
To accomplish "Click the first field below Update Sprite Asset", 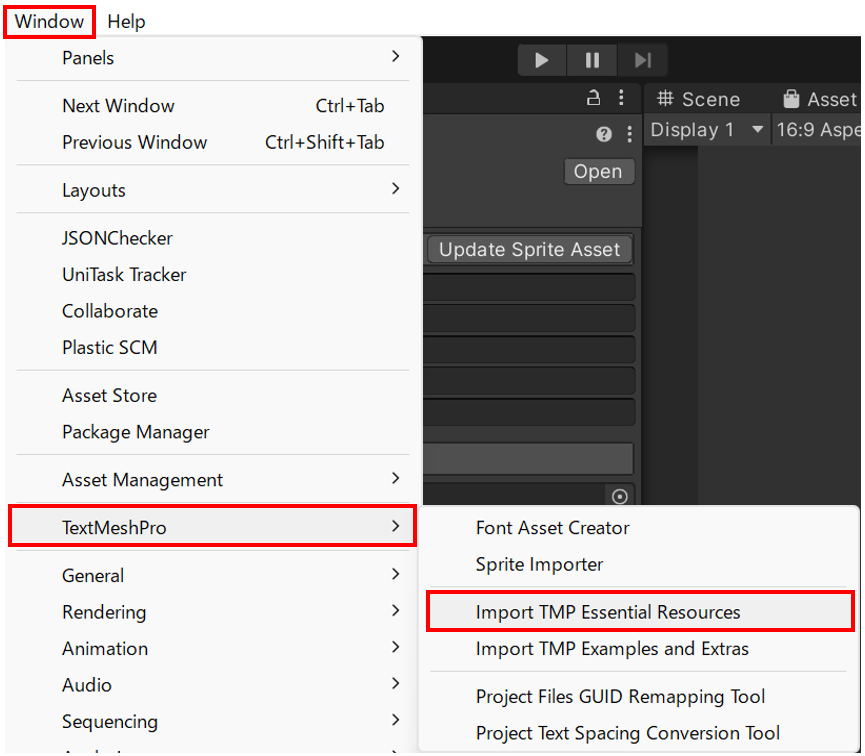I will 529,286.
